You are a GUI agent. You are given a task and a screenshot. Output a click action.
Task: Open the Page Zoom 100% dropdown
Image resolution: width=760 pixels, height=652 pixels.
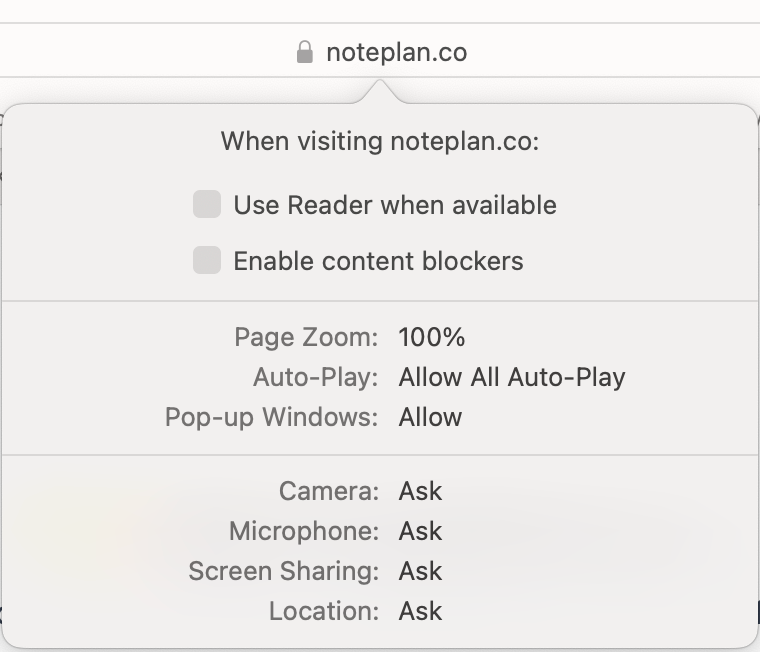coord(431,337)
